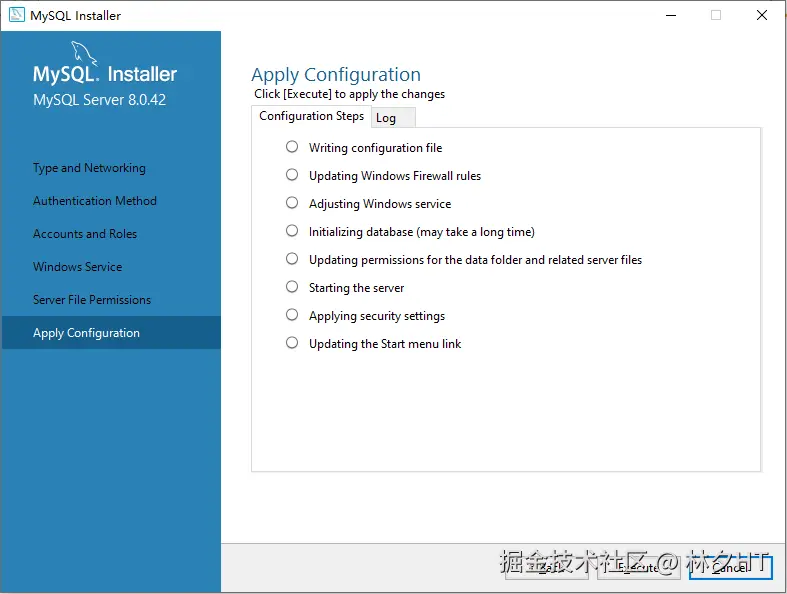Go to Windows Service sidebar step

77,267
